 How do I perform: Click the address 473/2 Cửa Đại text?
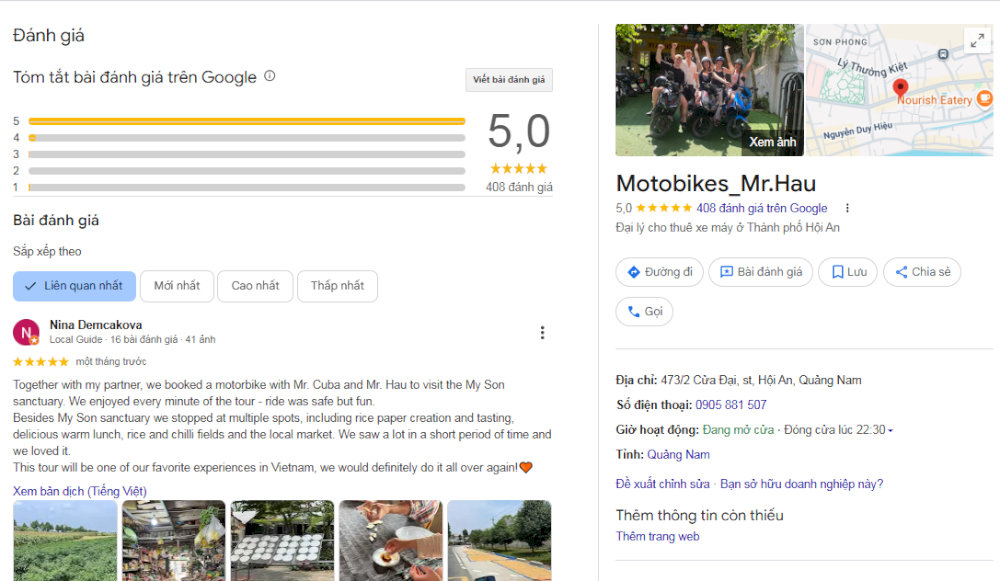(x=761, y=380)
